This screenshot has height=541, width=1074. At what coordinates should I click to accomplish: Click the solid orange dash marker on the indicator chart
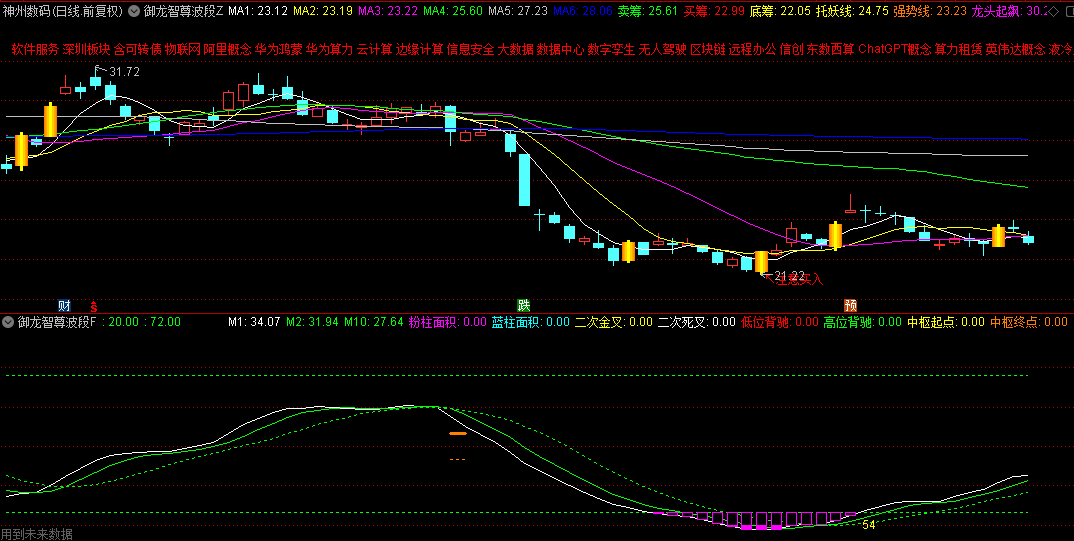[x=458, y=433]
